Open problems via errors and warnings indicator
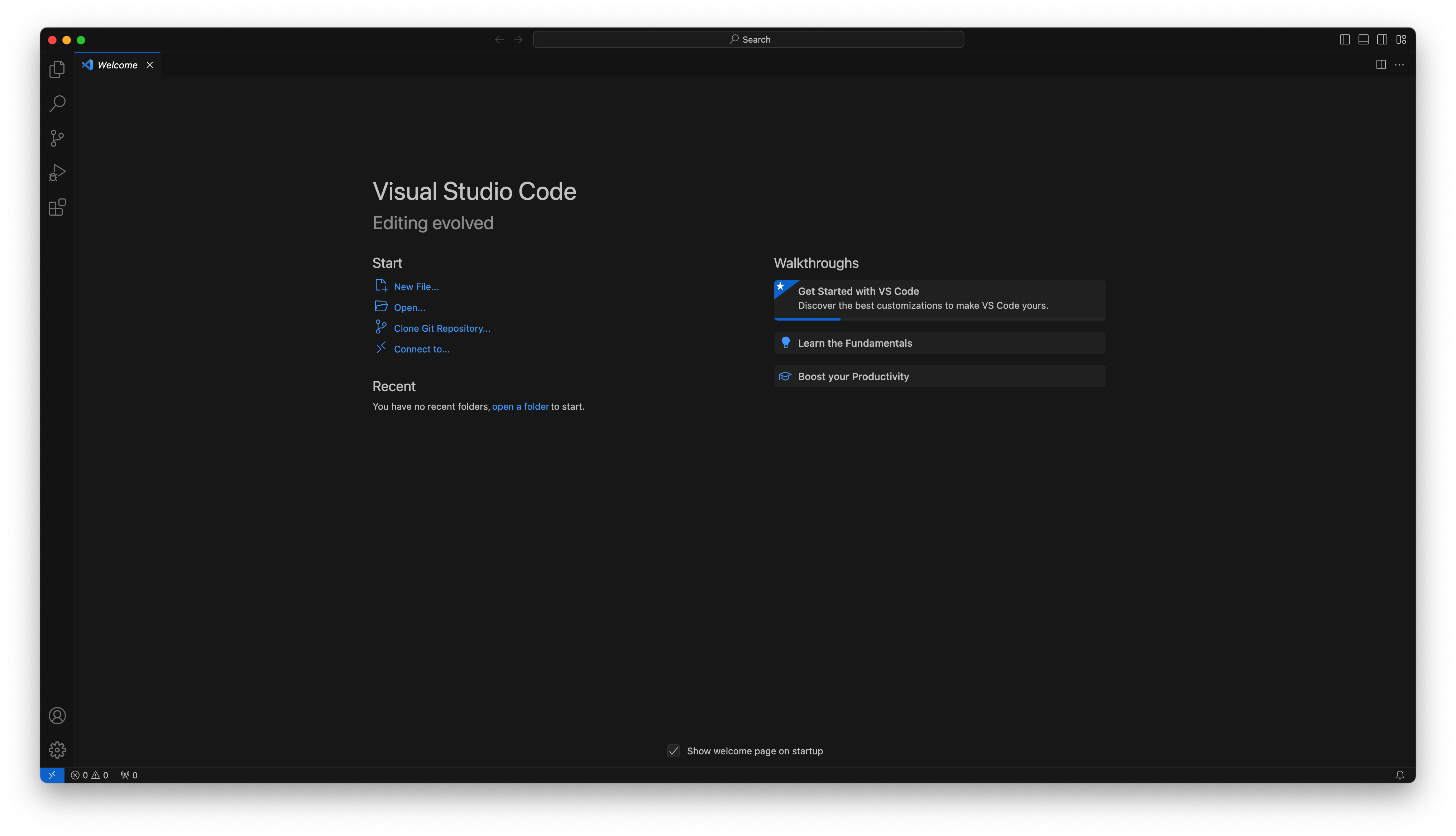This screenshot has height=836, width=1456. [89, 775]
